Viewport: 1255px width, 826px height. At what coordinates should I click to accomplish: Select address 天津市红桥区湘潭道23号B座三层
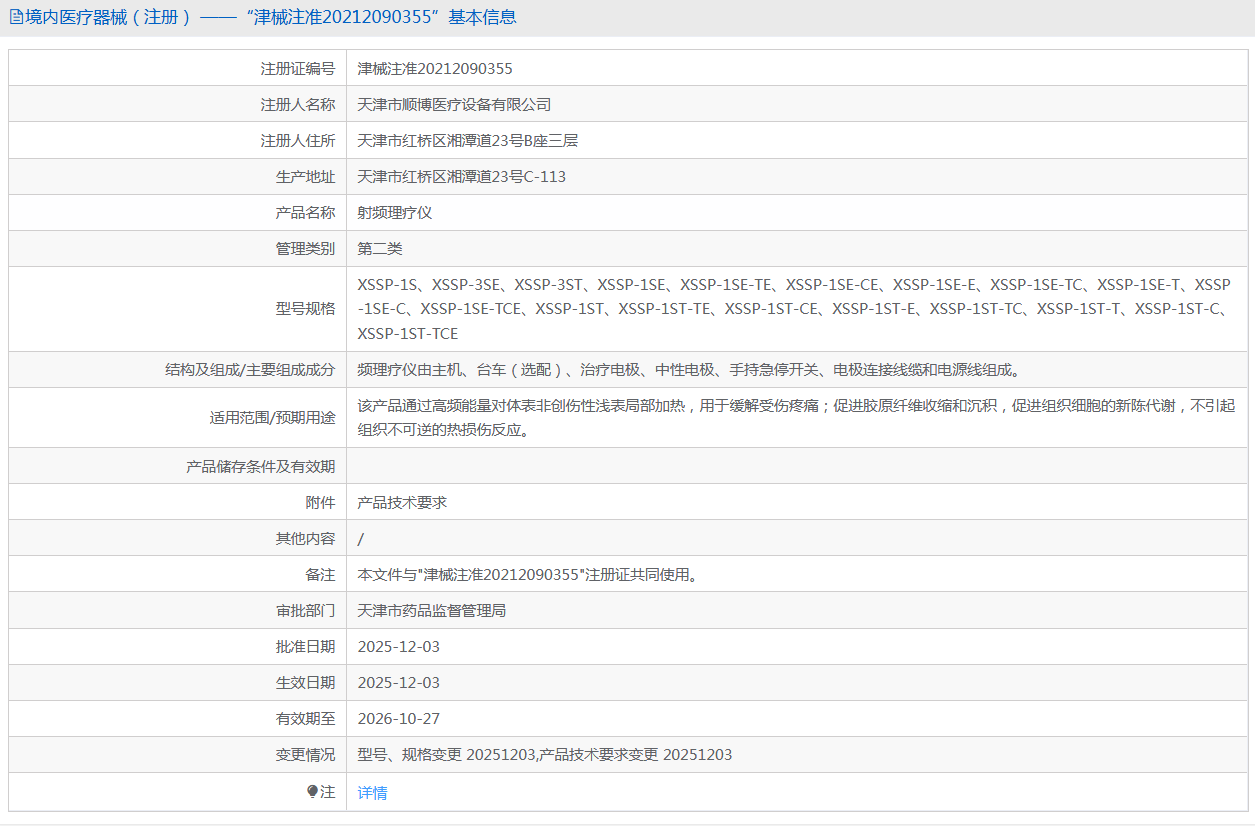pos(468,140)
